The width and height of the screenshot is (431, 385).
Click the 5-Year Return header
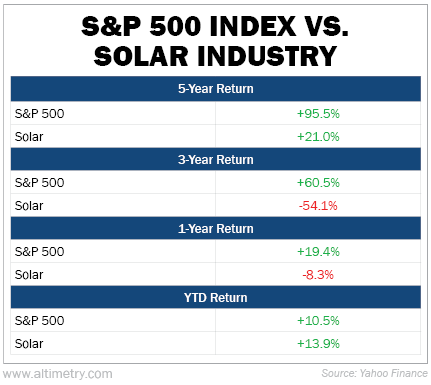click(x=216, y=89)
